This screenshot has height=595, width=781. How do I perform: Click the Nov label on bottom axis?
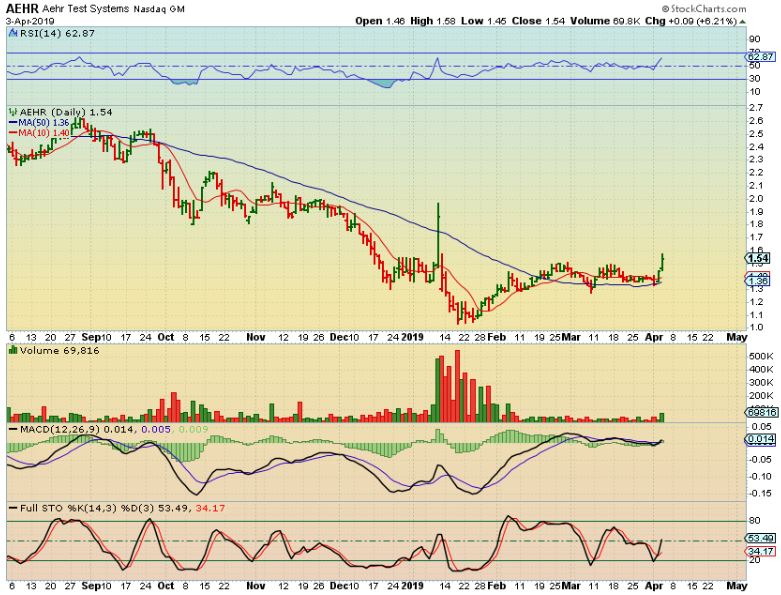[256, 586]
